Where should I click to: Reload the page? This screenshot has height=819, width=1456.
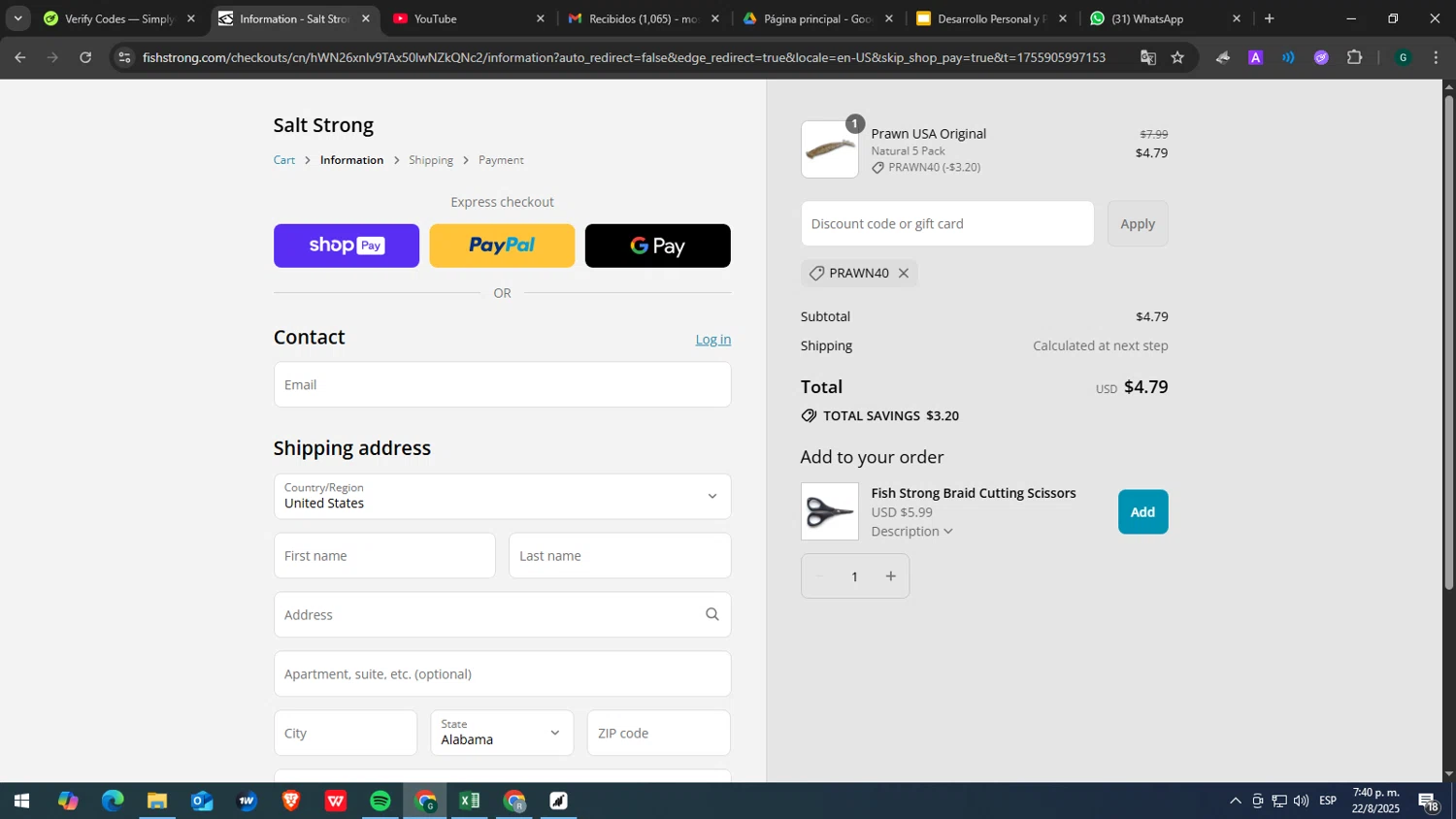point(85,58)
